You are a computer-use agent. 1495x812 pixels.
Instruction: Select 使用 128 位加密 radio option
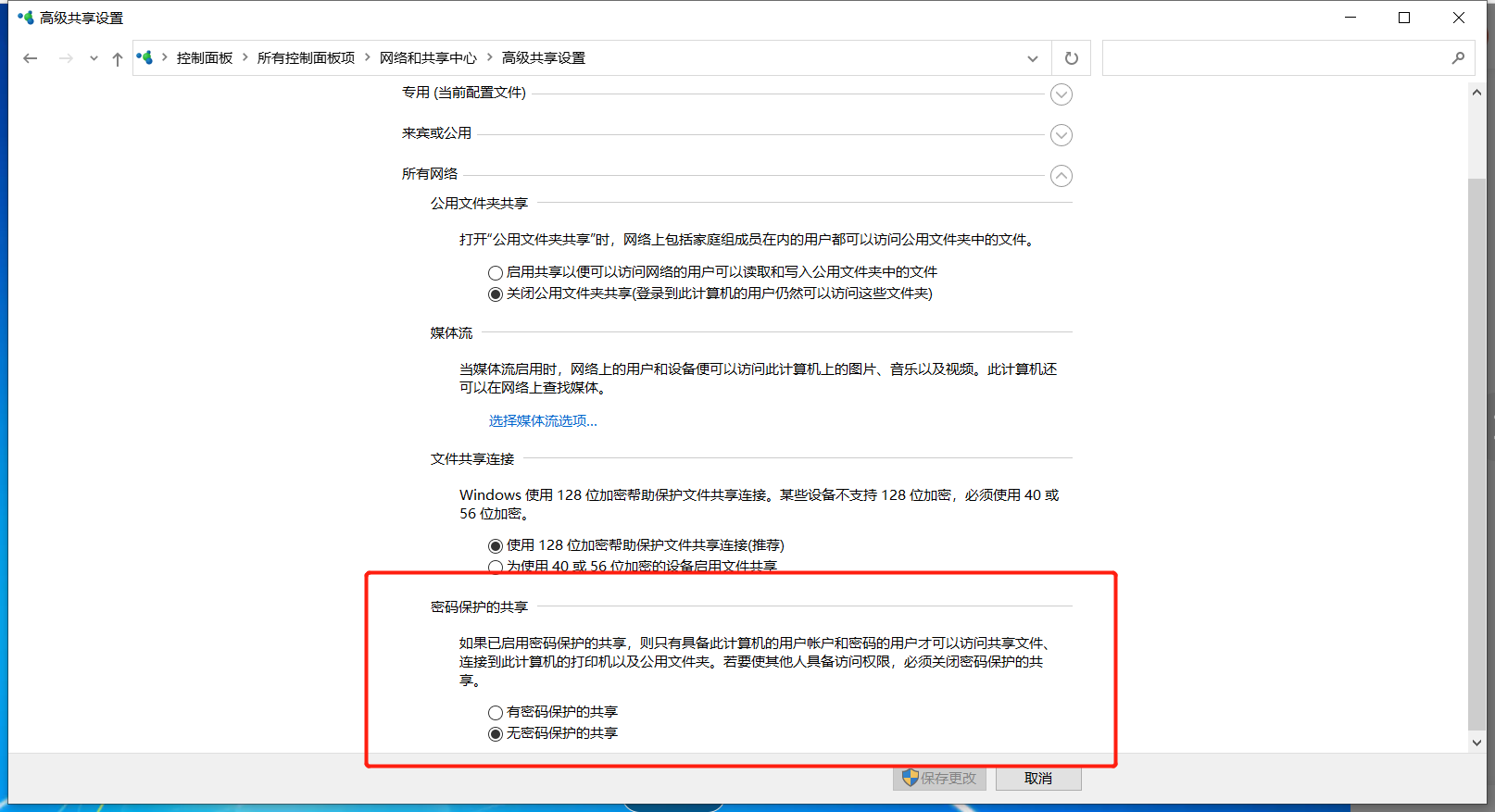tap(496, 545)
